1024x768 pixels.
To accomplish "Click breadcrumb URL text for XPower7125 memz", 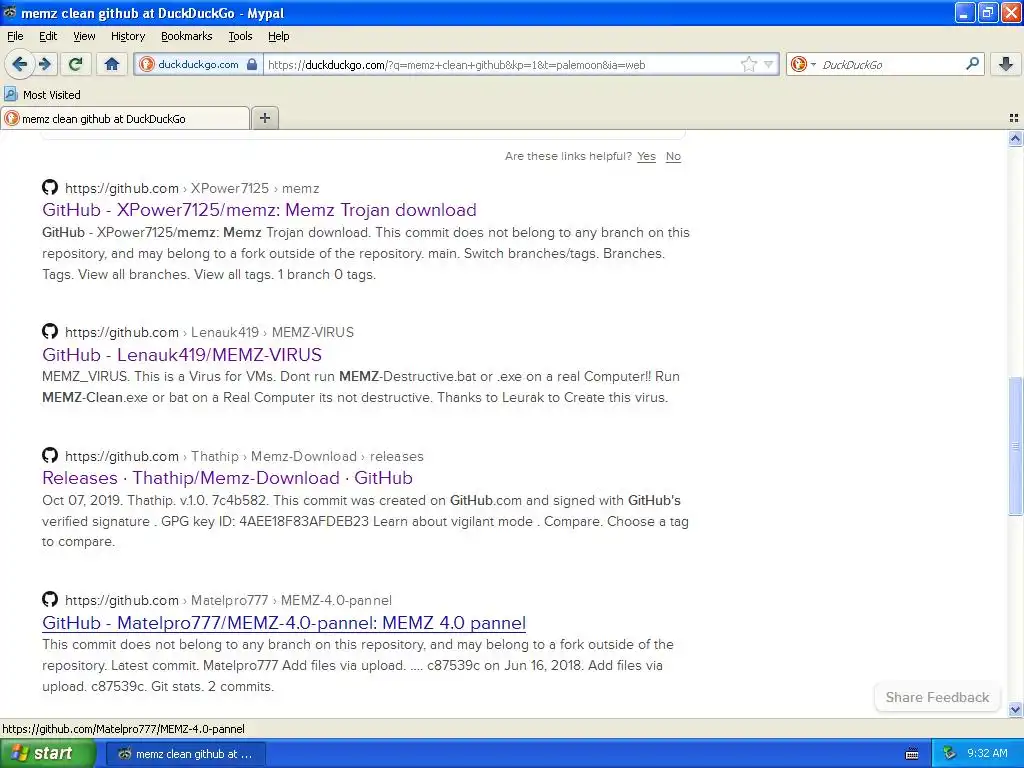I will coord(192,188).
